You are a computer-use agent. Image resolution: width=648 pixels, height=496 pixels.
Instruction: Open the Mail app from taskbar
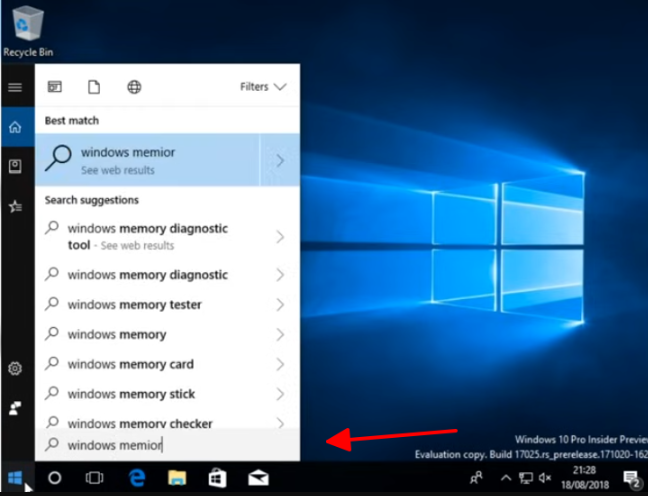(x=258, y=478)
